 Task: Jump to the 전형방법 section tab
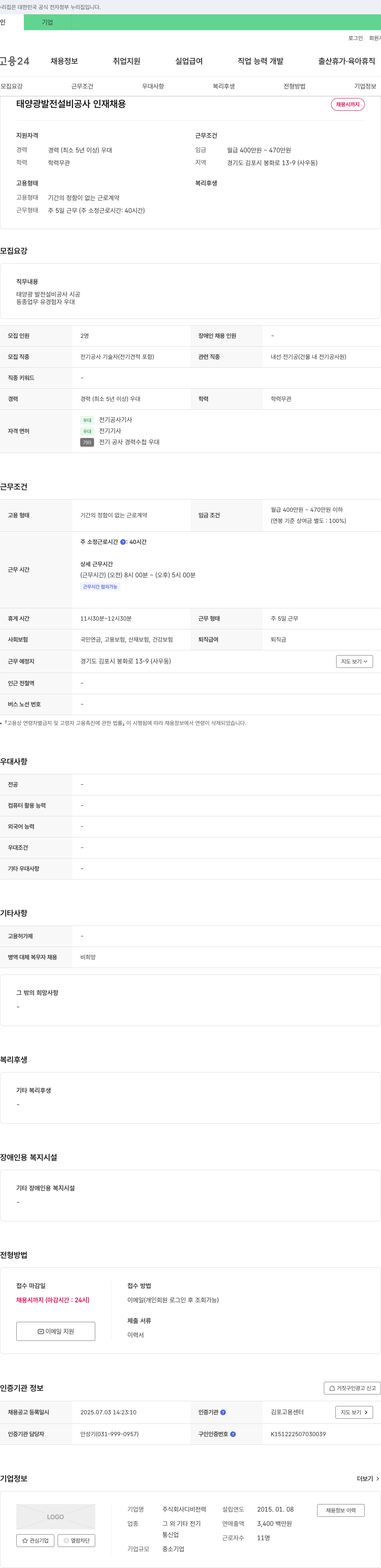click(294, 87)
